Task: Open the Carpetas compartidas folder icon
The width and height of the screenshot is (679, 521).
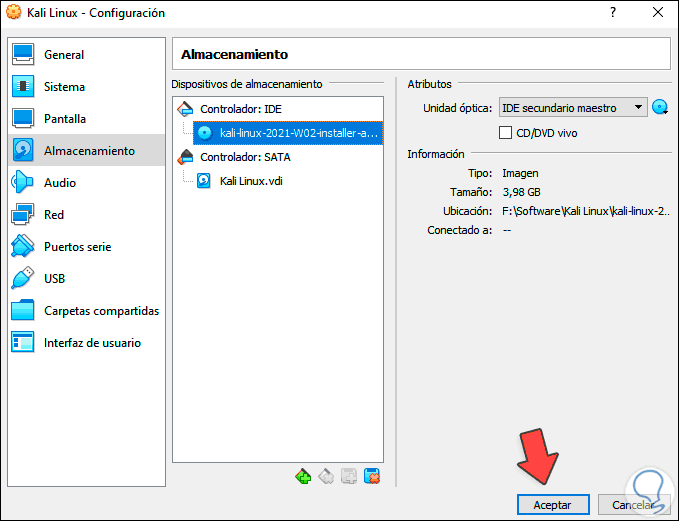Action: (x=23, y=311)
